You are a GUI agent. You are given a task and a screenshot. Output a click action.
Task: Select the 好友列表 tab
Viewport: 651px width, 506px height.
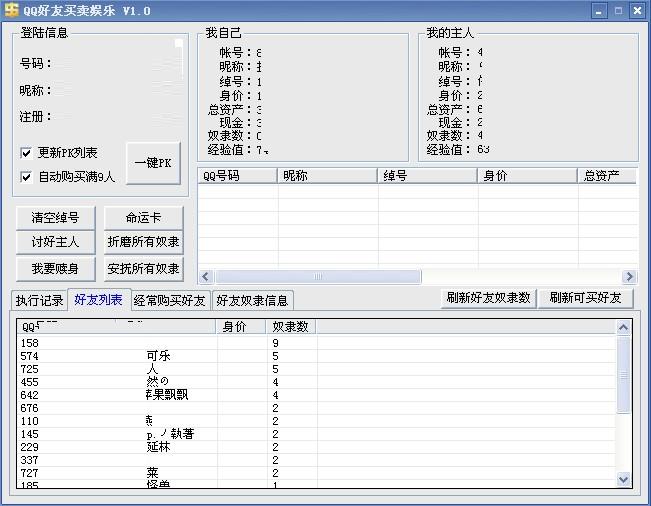tap(99, 299)
